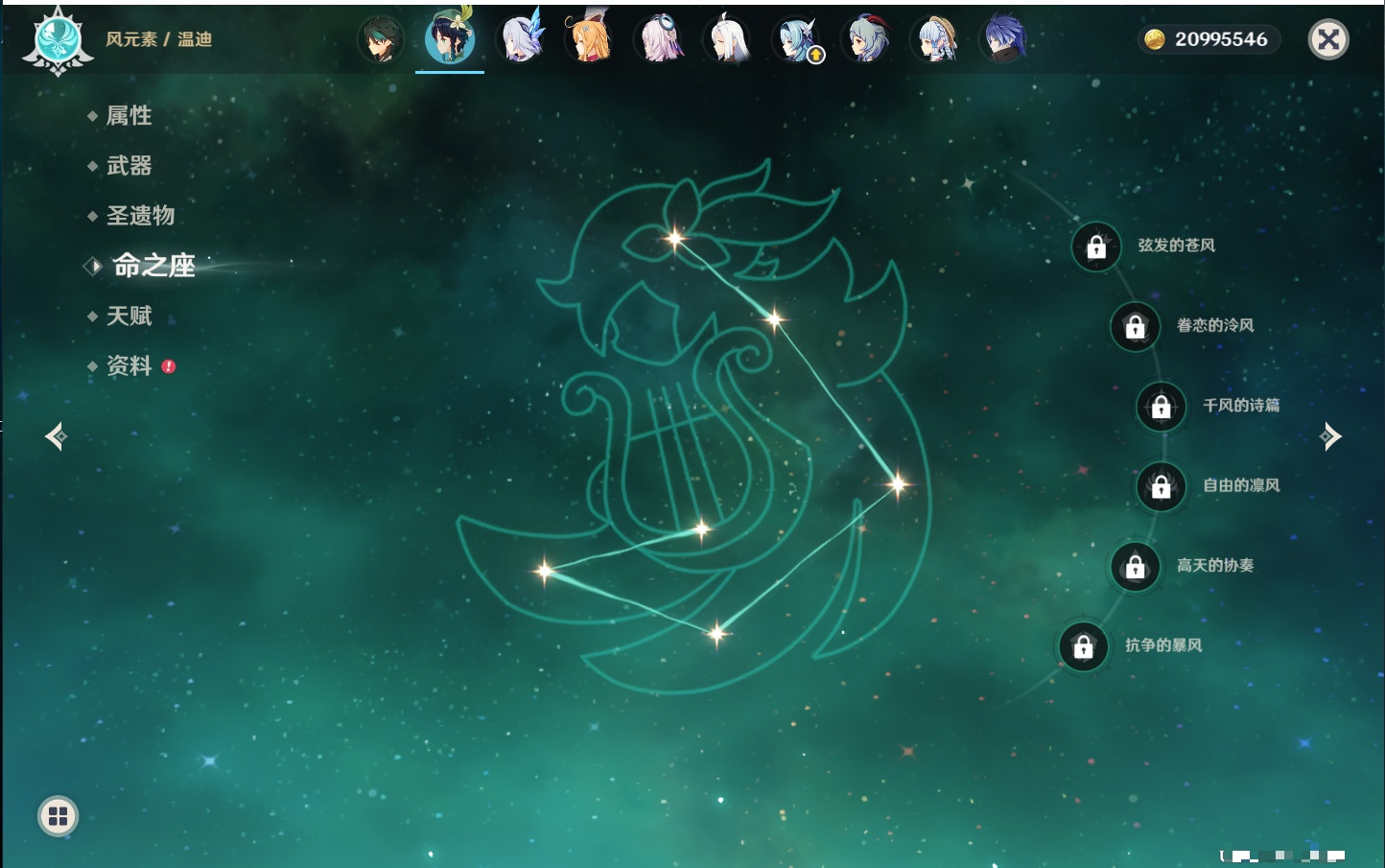This screenshot has width=1385, height=868.
Task: Open the 天赋 talents page
Action: 129,316
